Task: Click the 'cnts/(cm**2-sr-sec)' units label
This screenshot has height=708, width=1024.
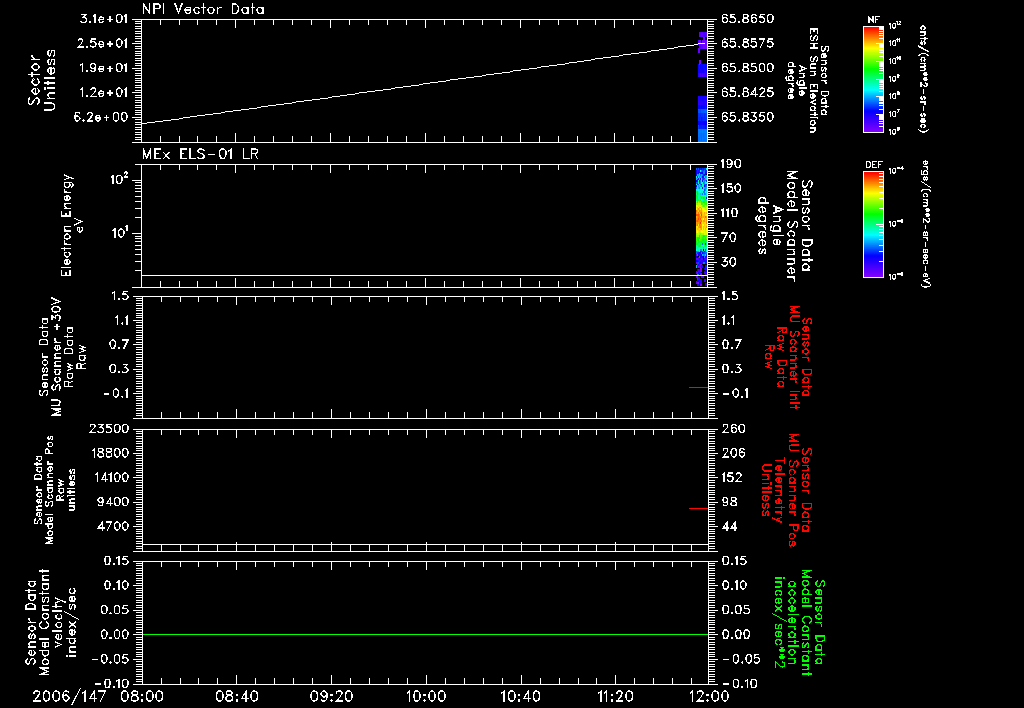Action: (923, 78)
